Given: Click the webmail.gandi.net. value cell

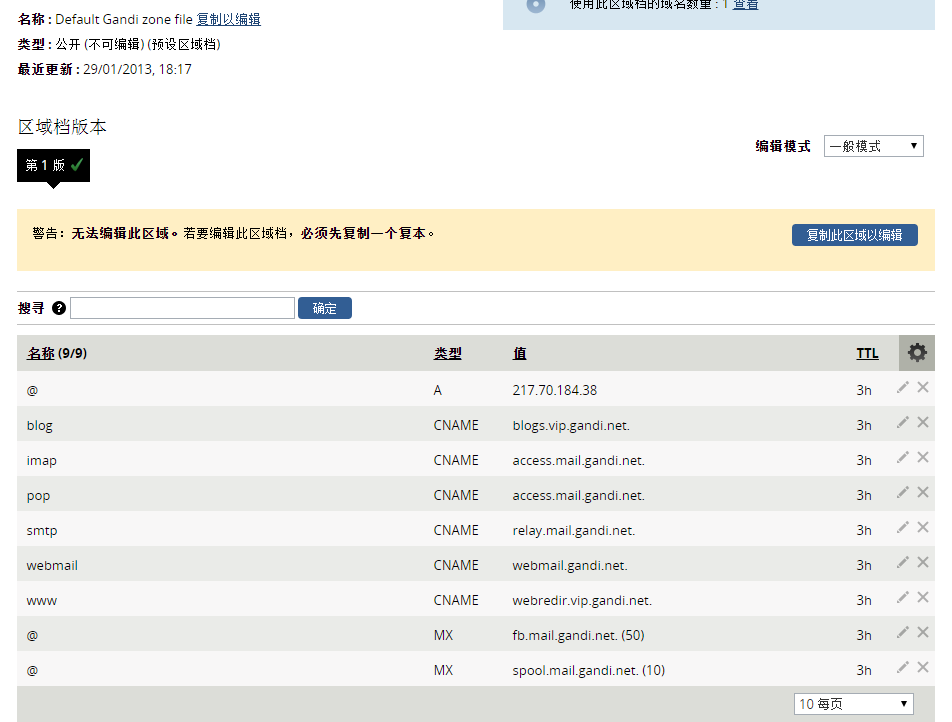Looking at the screenshot, I should 570,565.
